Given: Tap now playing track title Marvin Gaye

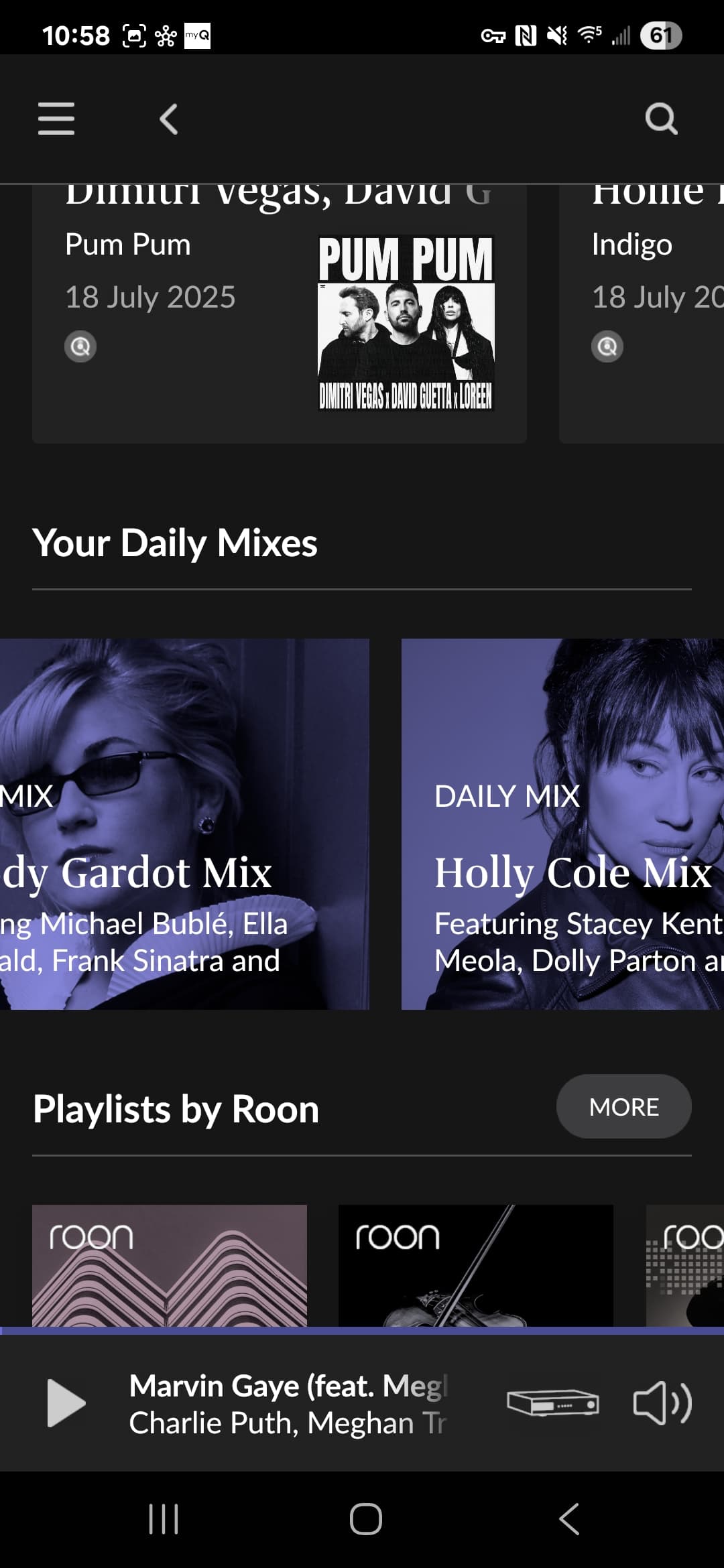Looking at the screenshot, I should tap(288, 1386).
